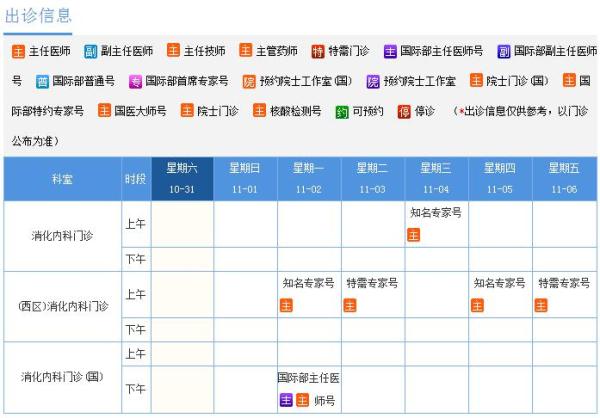Click 知名专家号 text under Thursday

(x=500, y=283)
